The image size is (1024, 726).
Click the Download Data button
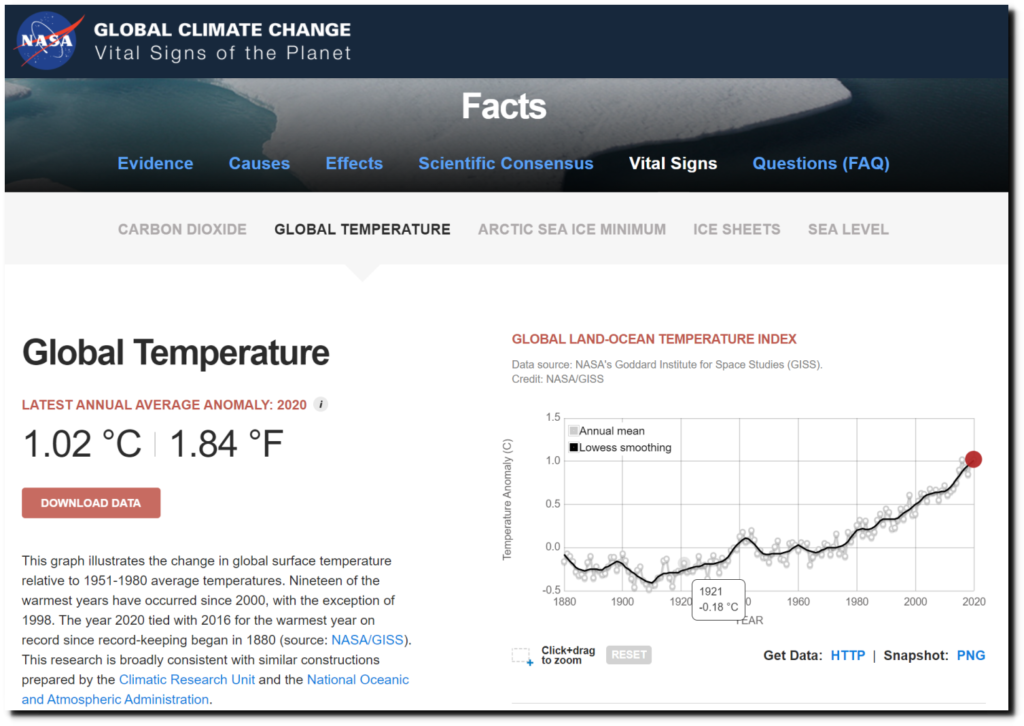91,503
